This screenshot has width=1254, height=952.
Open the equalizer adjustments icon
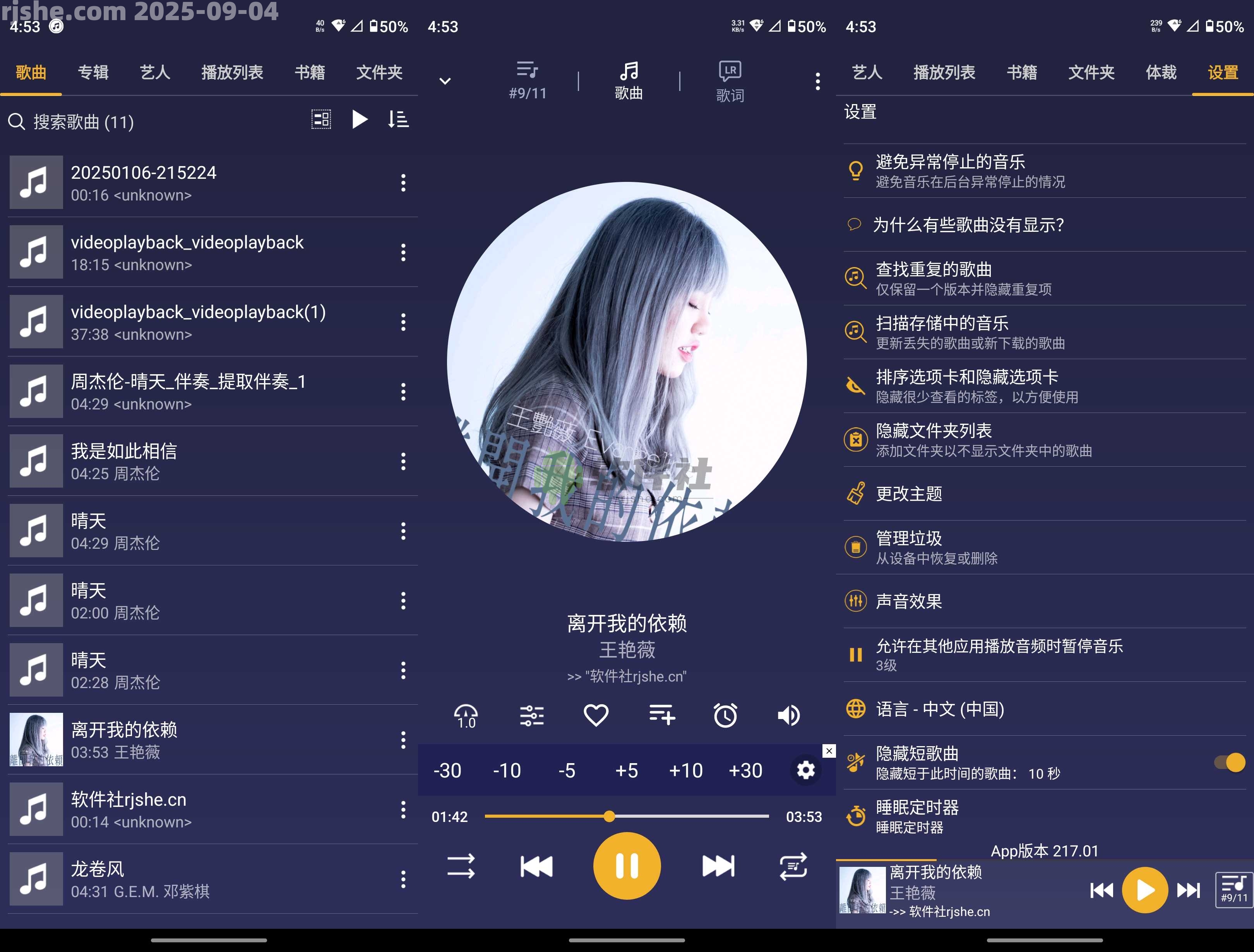point(531,716)
